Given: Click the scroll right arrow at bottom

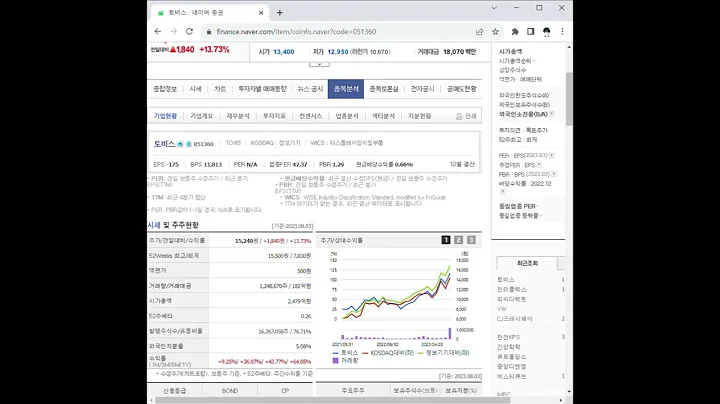Looking at the screenshot, I should tap(561, 400).
